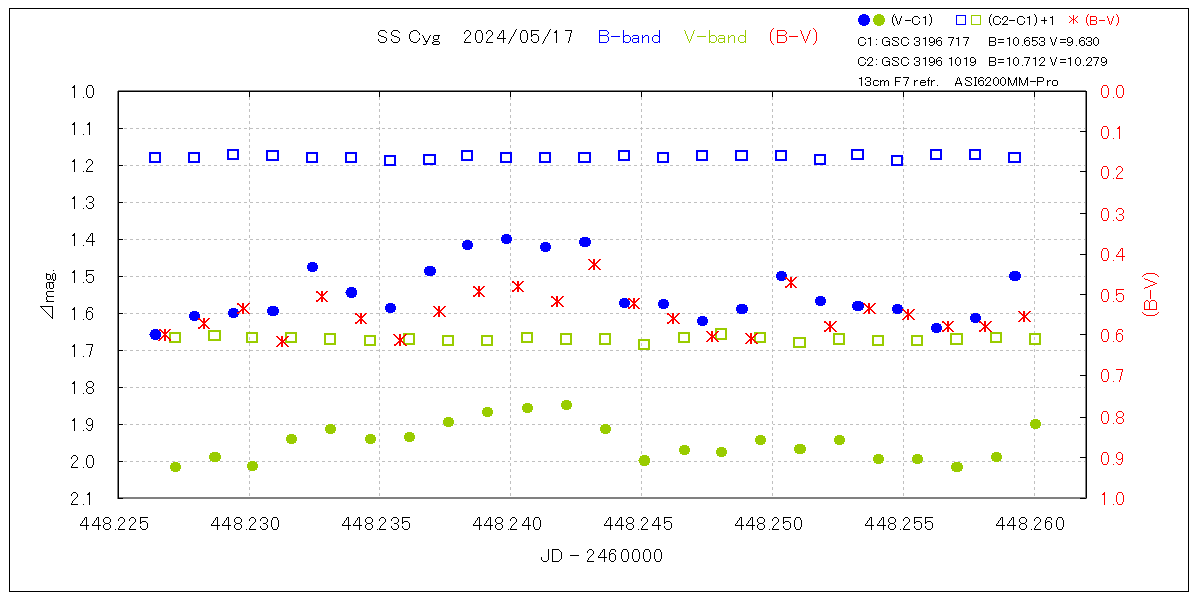Select the C2: GSC 3196 1019 reference line
This screenshot has width=1200, height=600.
pyautogui.click(x=917, y=61)
